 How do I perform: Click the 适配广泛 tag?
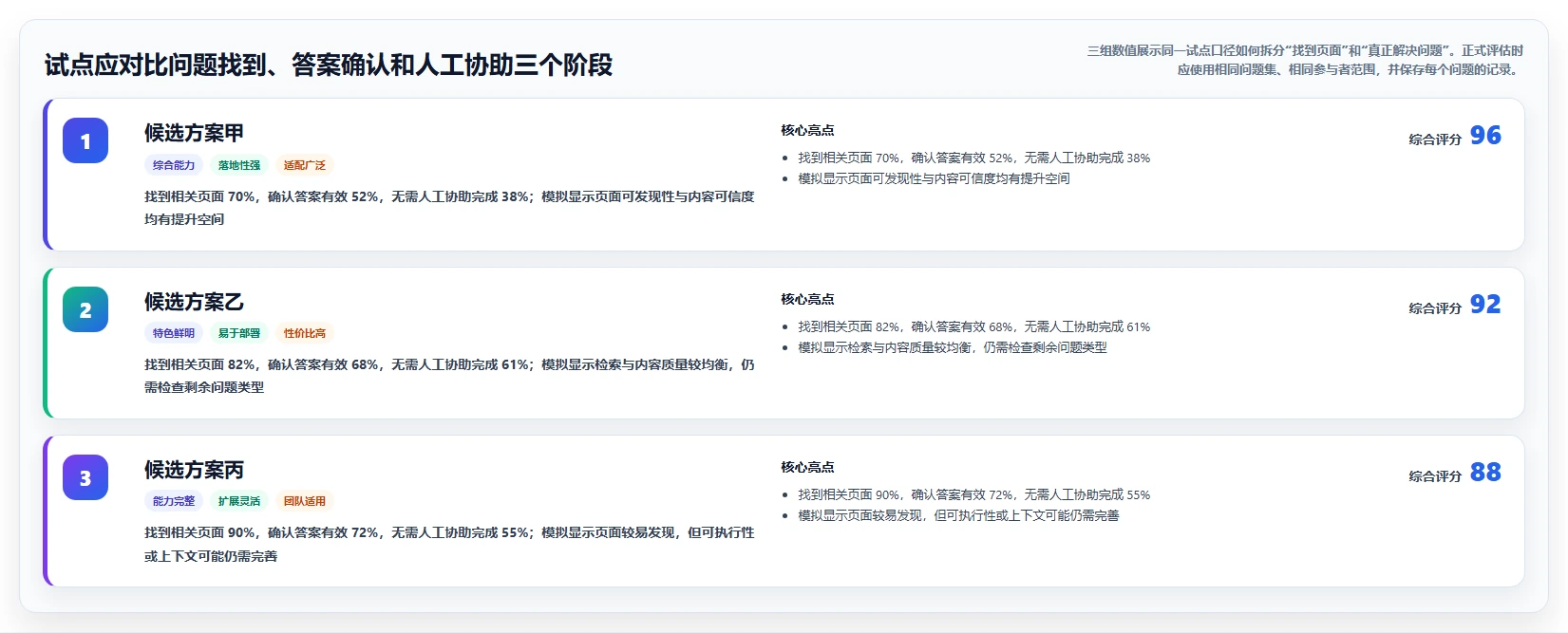(x=305, y=165)
